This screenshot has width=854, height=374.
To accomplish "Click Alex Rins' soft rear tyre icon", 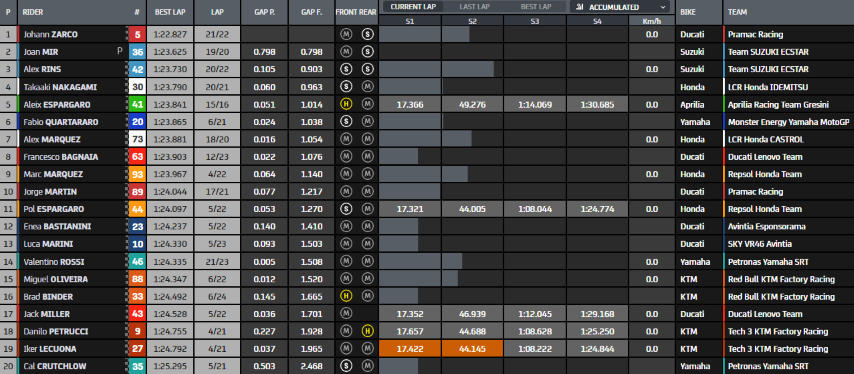I will (x=367, y=69).
